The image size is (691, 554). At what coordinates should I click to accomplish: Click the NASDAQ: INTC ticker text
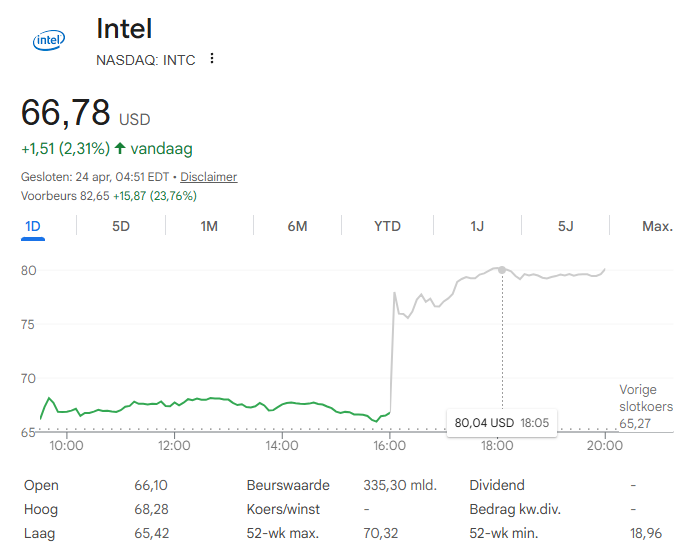(145, 60)
